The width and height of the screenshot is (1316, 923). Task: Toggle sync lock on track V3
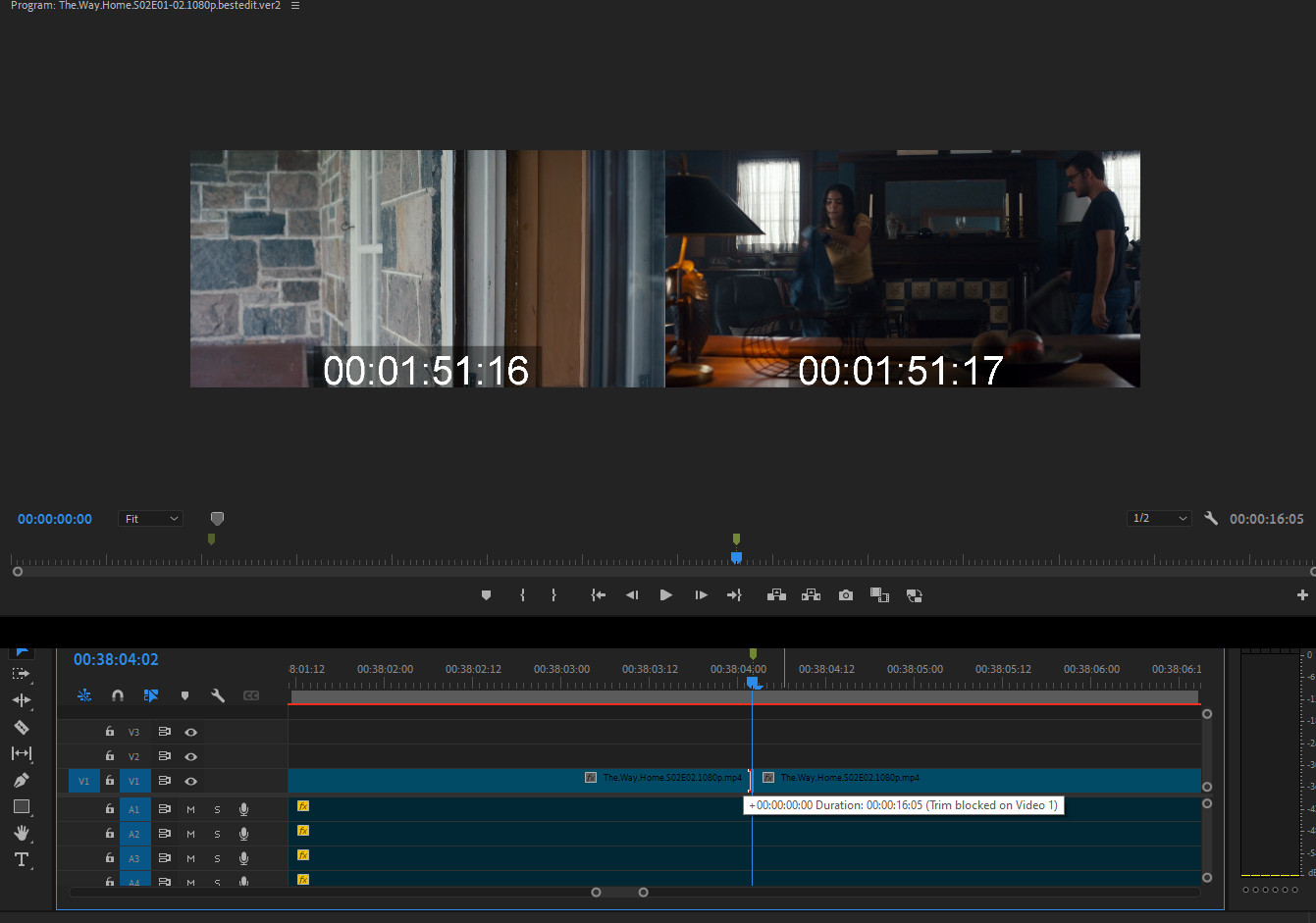tap(164, 732)
